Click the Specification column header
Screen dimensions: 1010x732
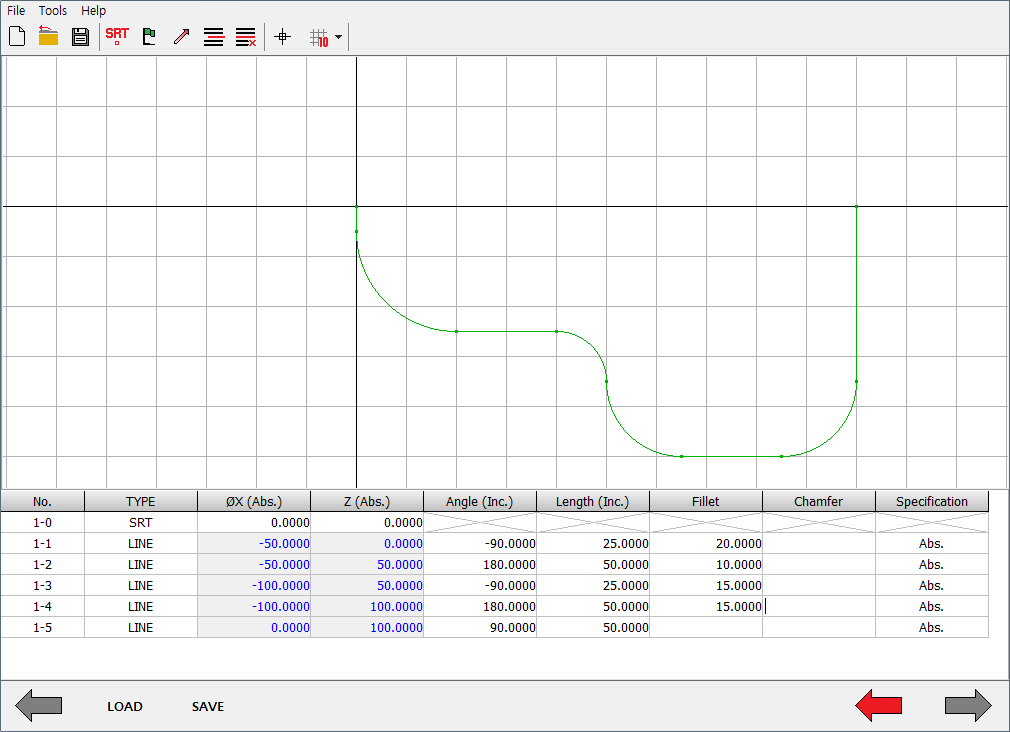click(932, 501)
